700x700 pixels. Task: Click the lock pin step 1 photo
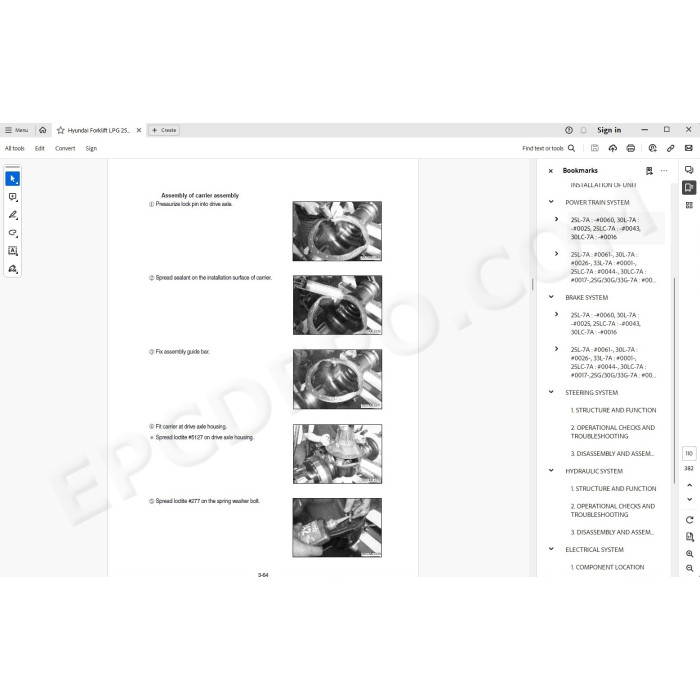pos(337,231)
